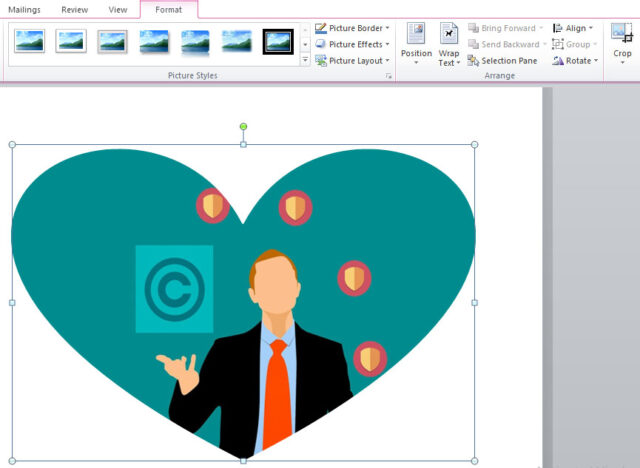Apply the fifth reflected picture style
The width and height of the screenshot is (640, 468).
(195, 42)
